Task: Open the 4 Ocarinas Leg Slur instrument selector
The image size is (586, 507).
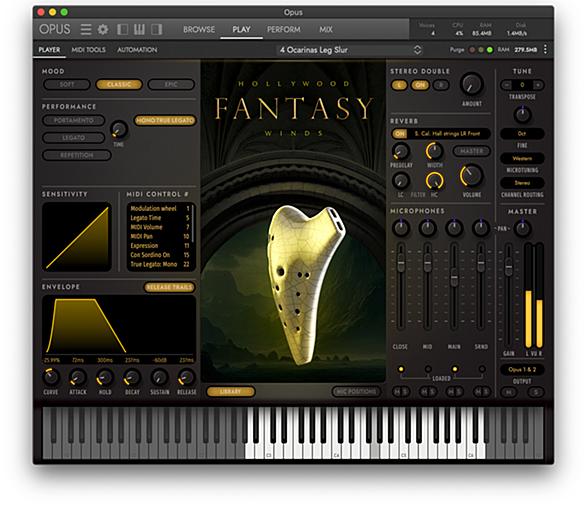Action: pyautogui.click(x=350, y=50)
